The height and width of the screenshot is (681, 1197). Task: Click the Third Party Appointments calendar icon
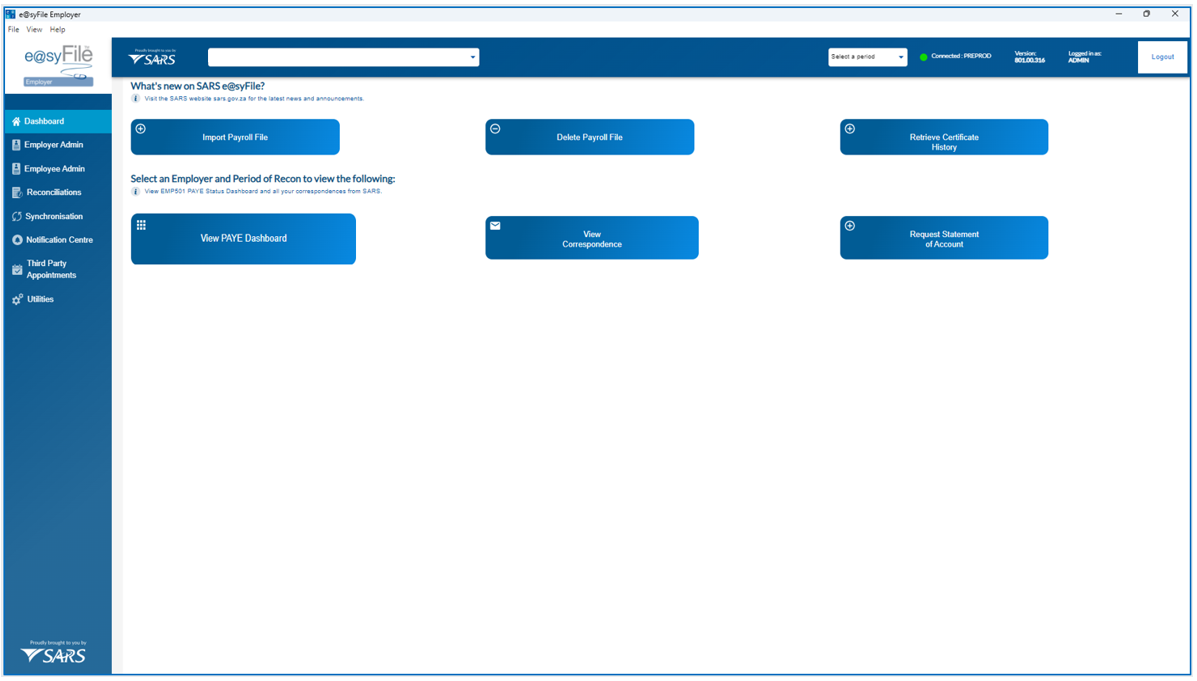tap(17, 269)
